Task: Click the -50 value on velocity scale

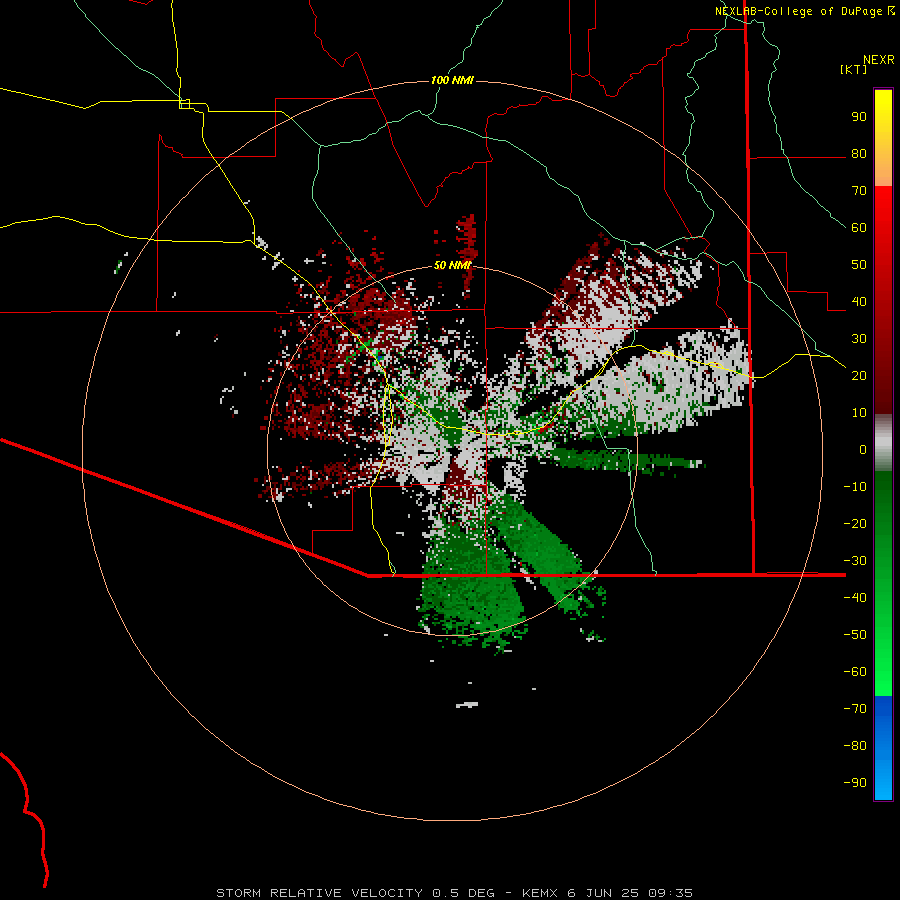Action: (855, 635)
